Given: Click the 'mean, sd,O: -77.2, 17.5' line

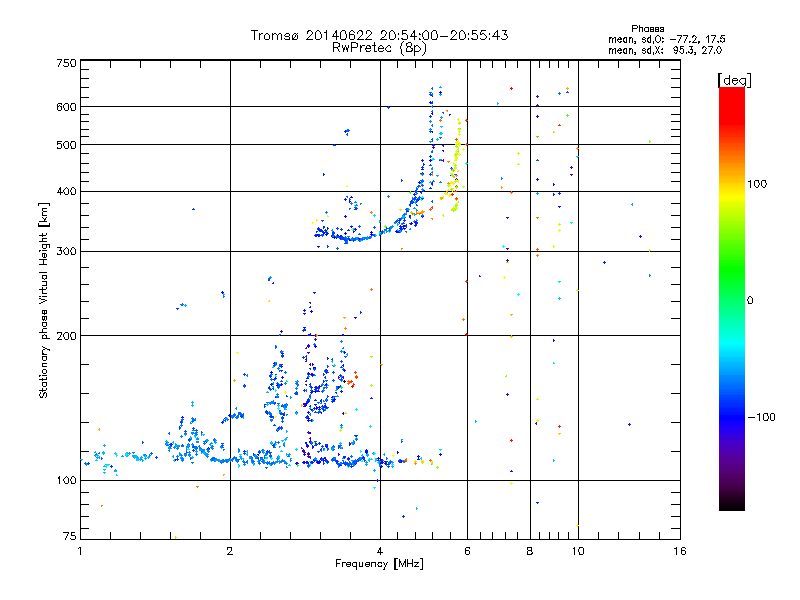Looking at the screenshot, I should coord(666,39).
